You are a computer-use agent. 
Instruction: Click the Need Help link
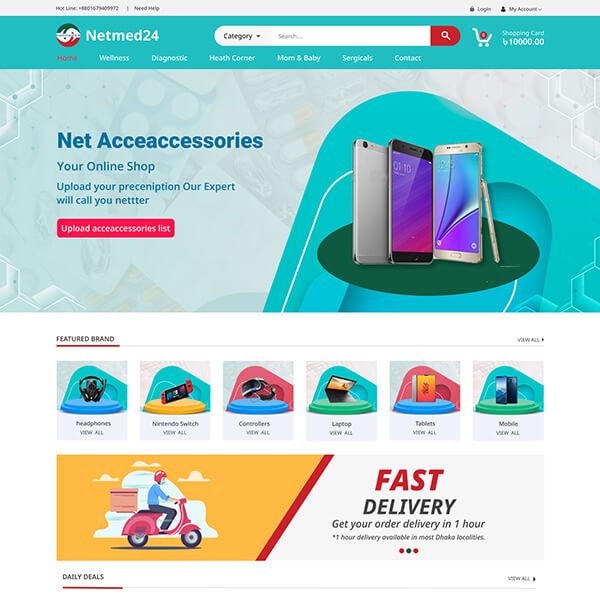tap(147, 8)
